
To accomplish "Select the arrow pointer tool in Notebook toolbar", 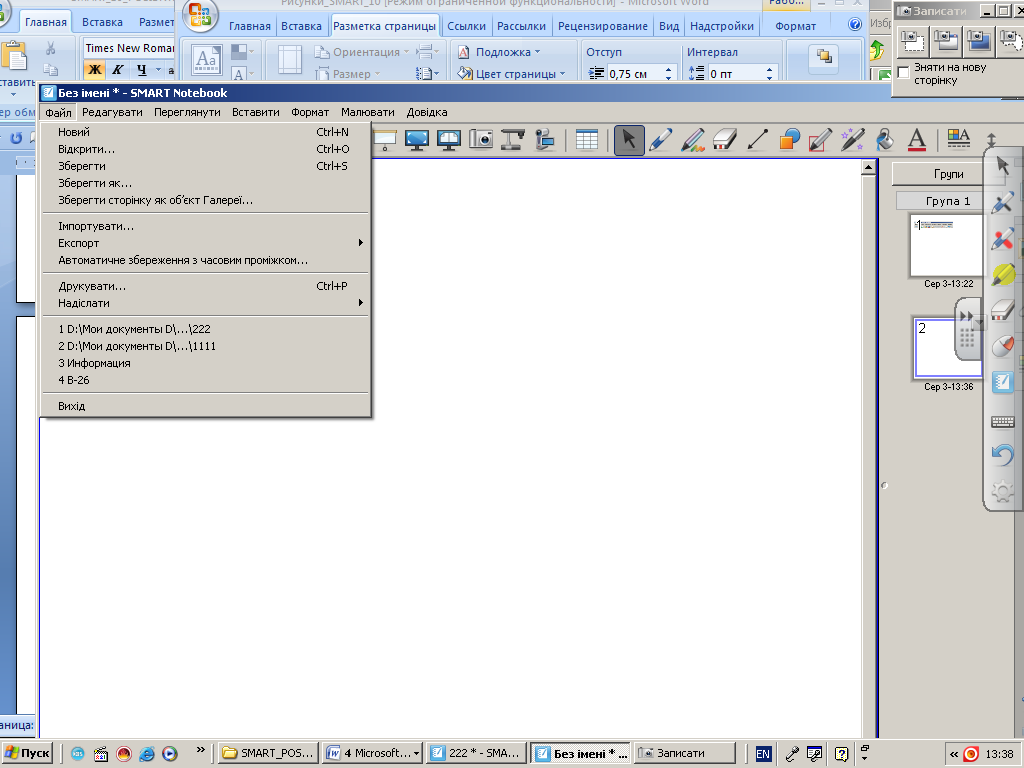I will [629, 140].
